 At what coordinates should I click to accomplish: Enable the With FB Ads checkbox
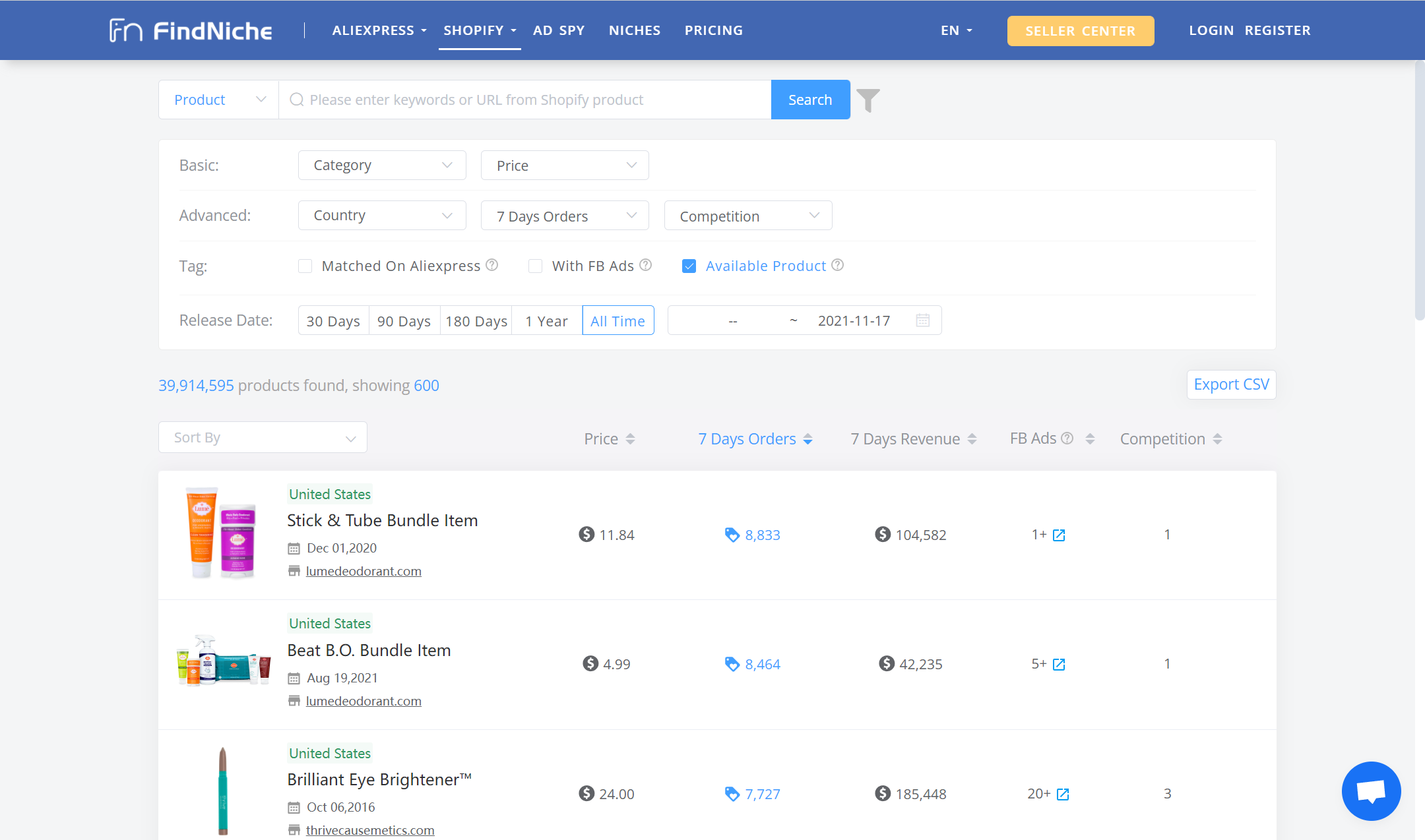pos(536,266)
